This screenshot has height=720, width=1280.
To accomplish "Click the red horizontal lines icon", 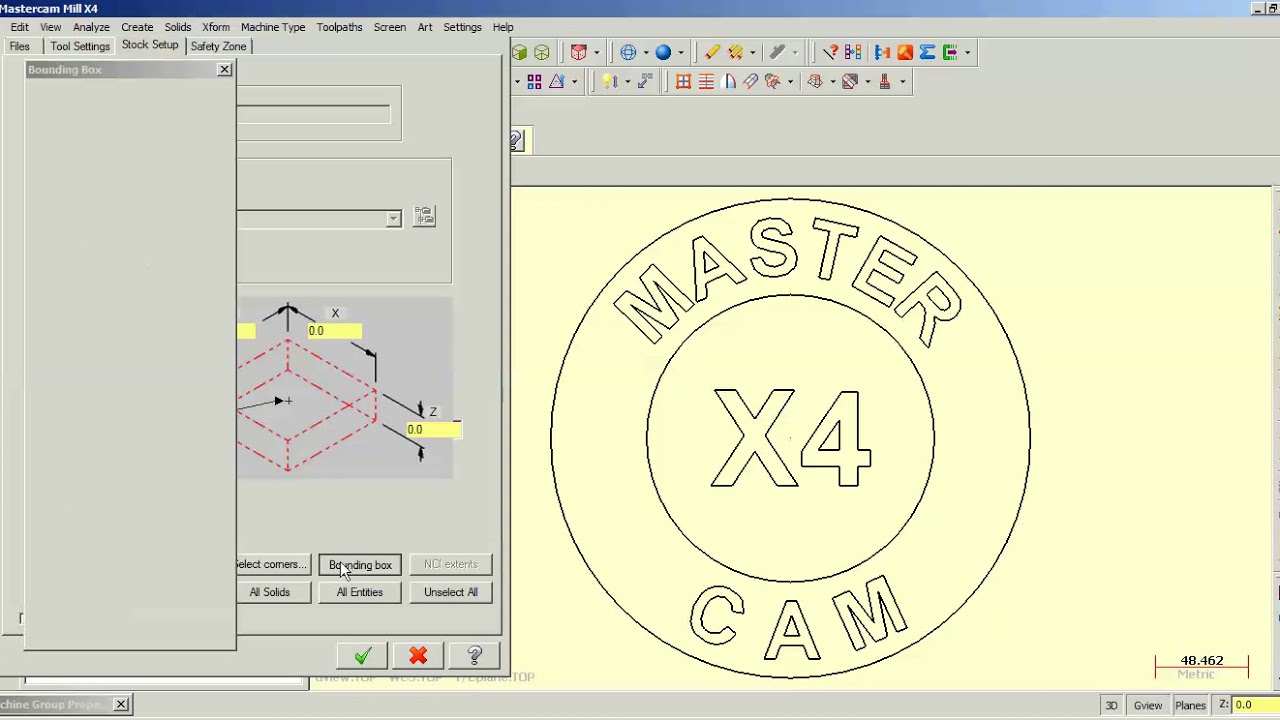I will pyautogui.click(x=706, y=81).
